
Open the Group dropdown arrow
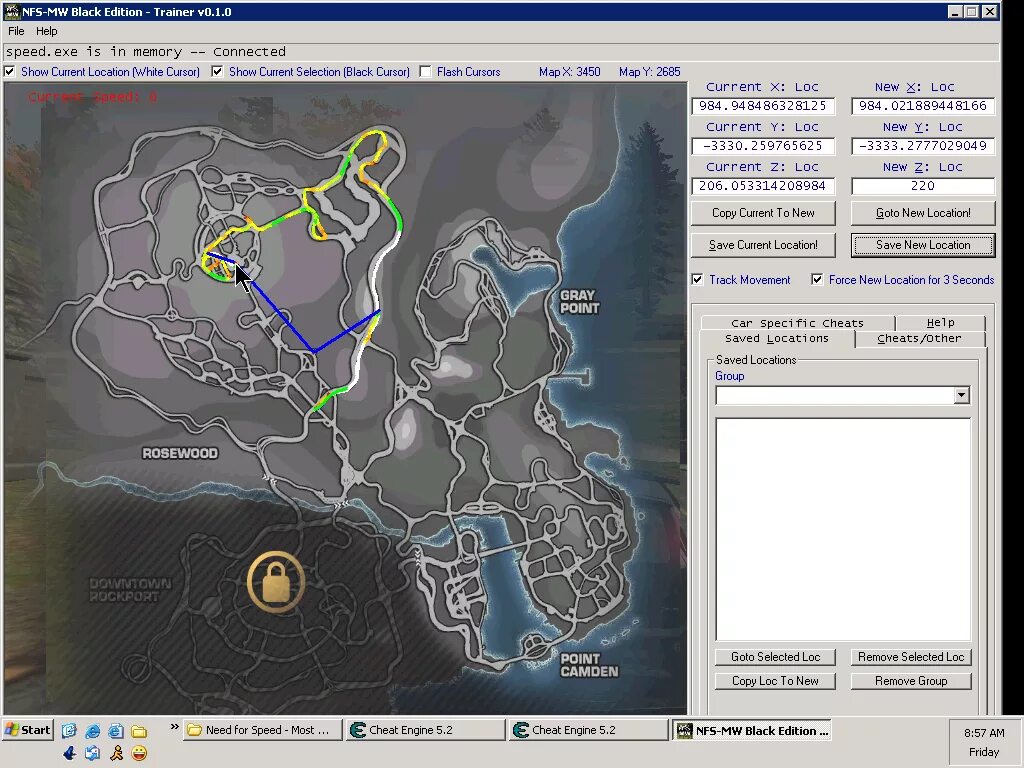[961, 395]
